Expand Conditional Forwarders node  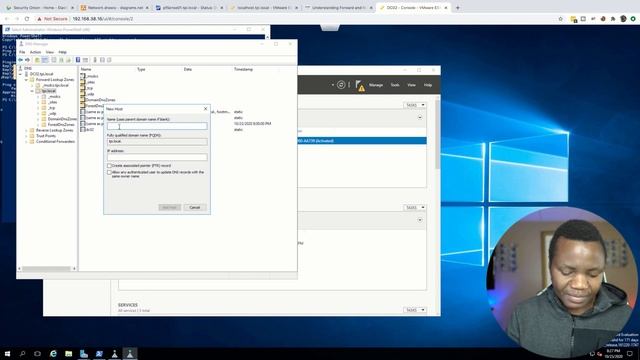click(27, 142)
